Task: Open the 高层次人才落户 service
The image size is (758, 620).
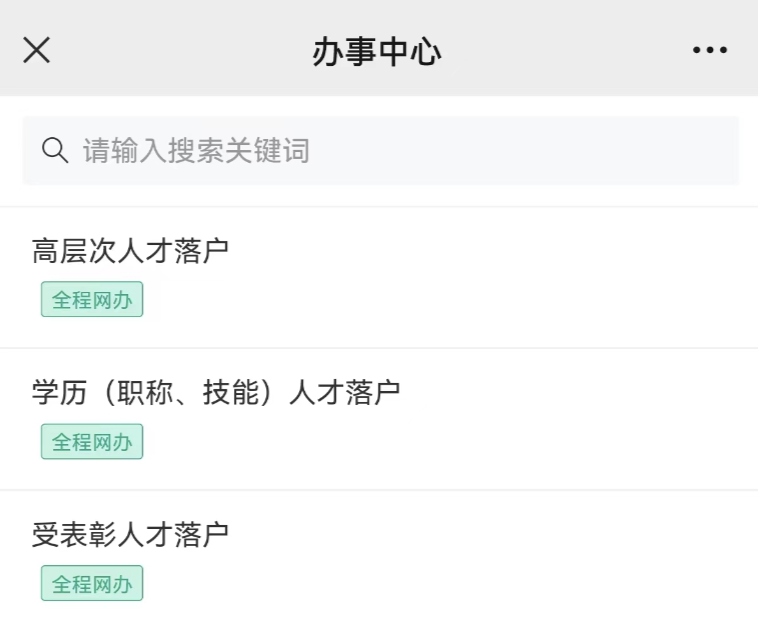Action: click(x=130, y=251)
